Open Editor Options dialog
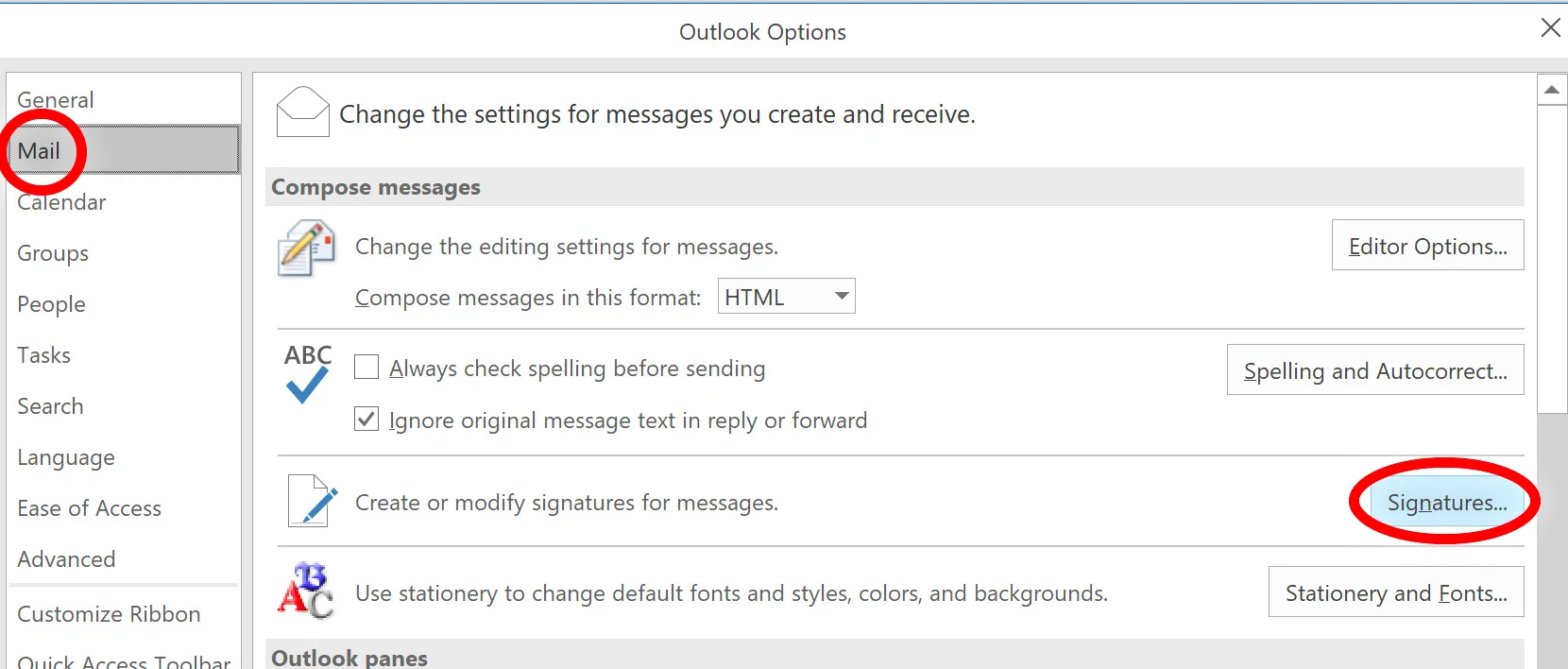1568x669 pixels. coord(1427,246)
